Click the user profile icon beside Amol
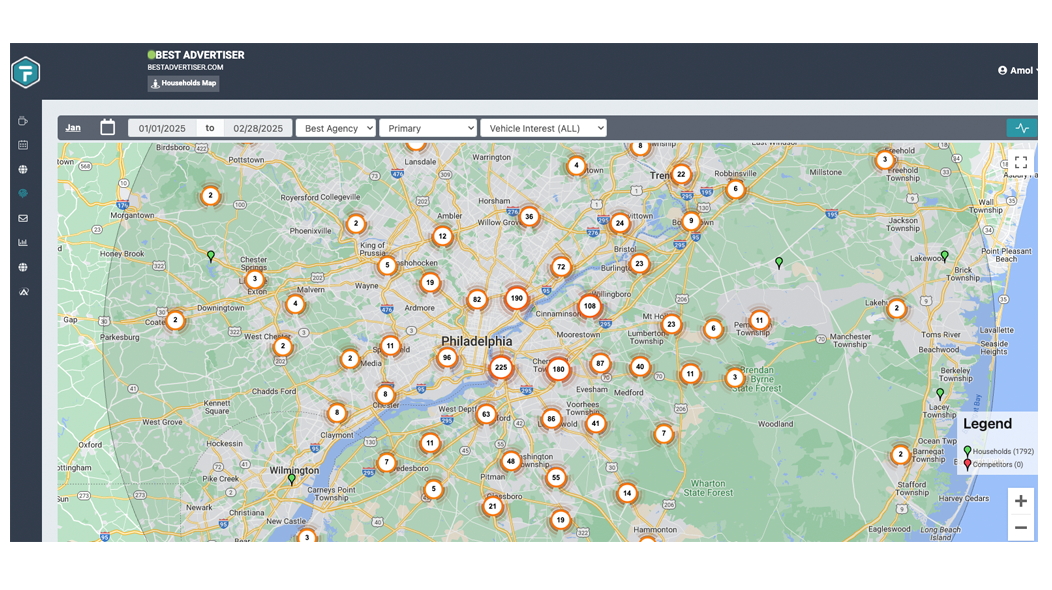The image size is (1052, 590). point(1002,70)
